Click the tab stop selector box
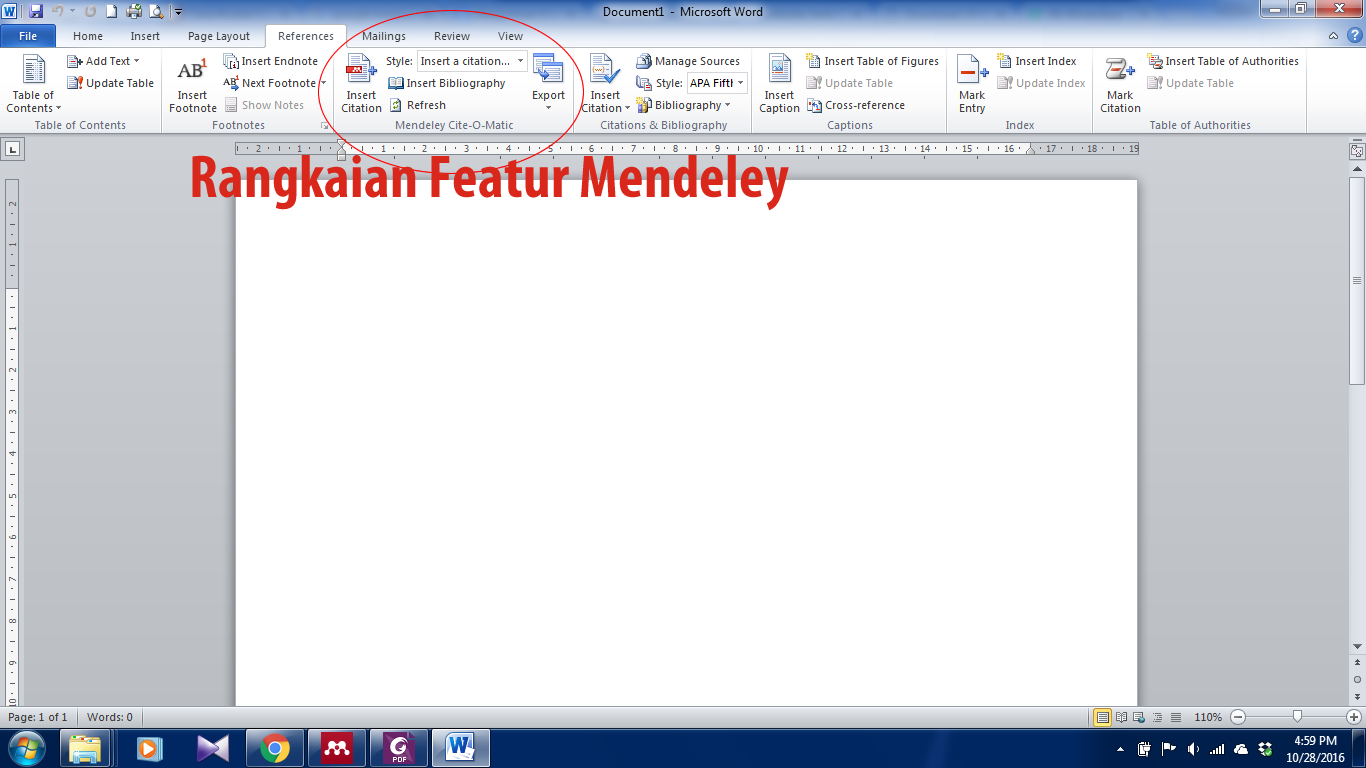 pyautogui.click(x=12, y=149)
